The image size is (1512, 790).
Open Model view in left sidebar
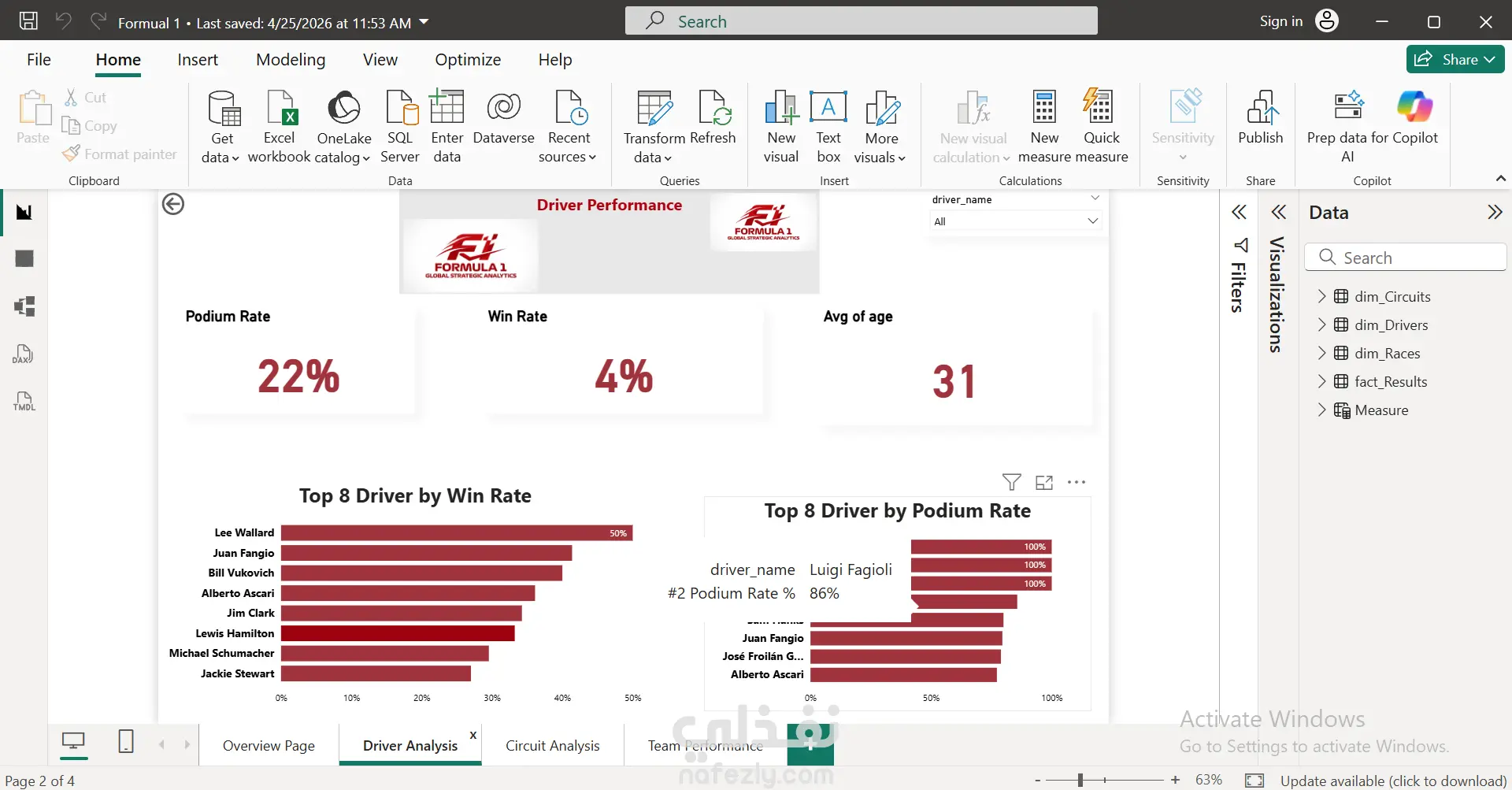[24, 306]
